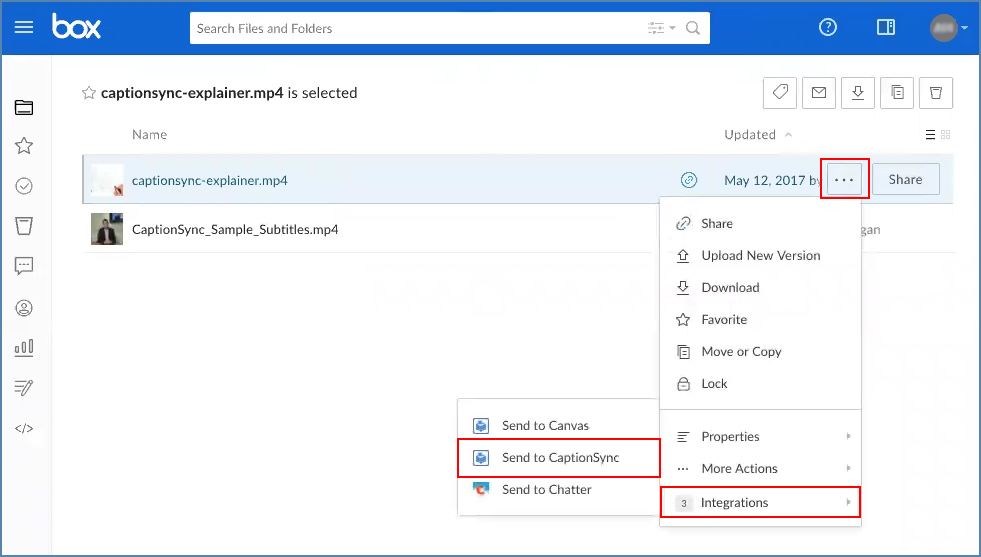Click the Search Files and Folders field

[x=415, y=28]
